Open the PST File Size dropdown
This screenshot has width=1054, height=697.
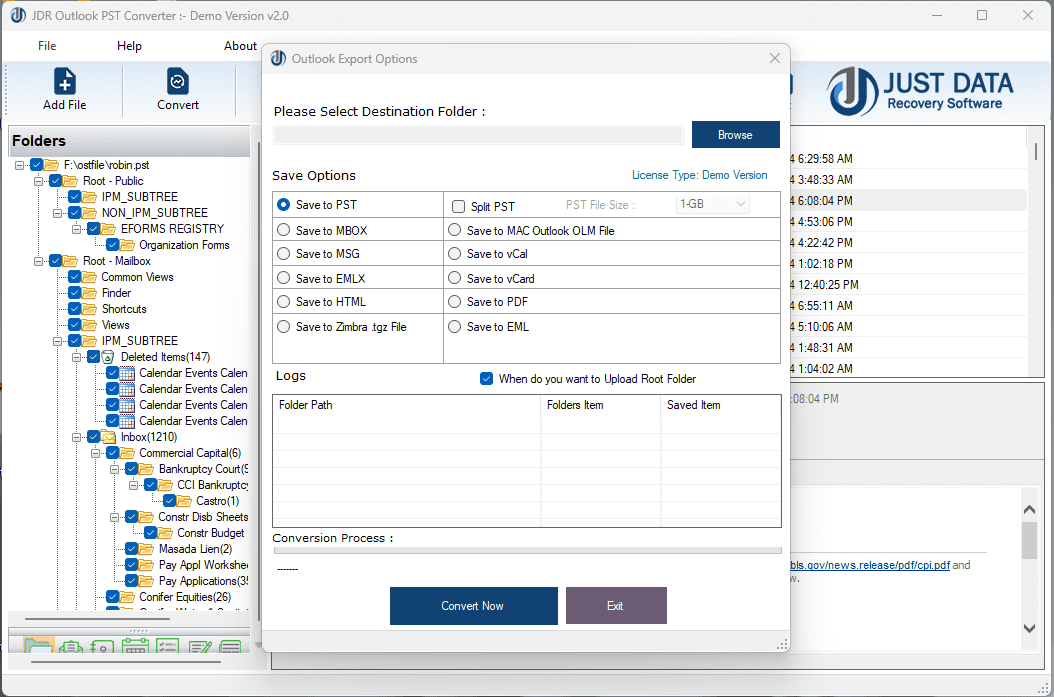pos(712,203)
